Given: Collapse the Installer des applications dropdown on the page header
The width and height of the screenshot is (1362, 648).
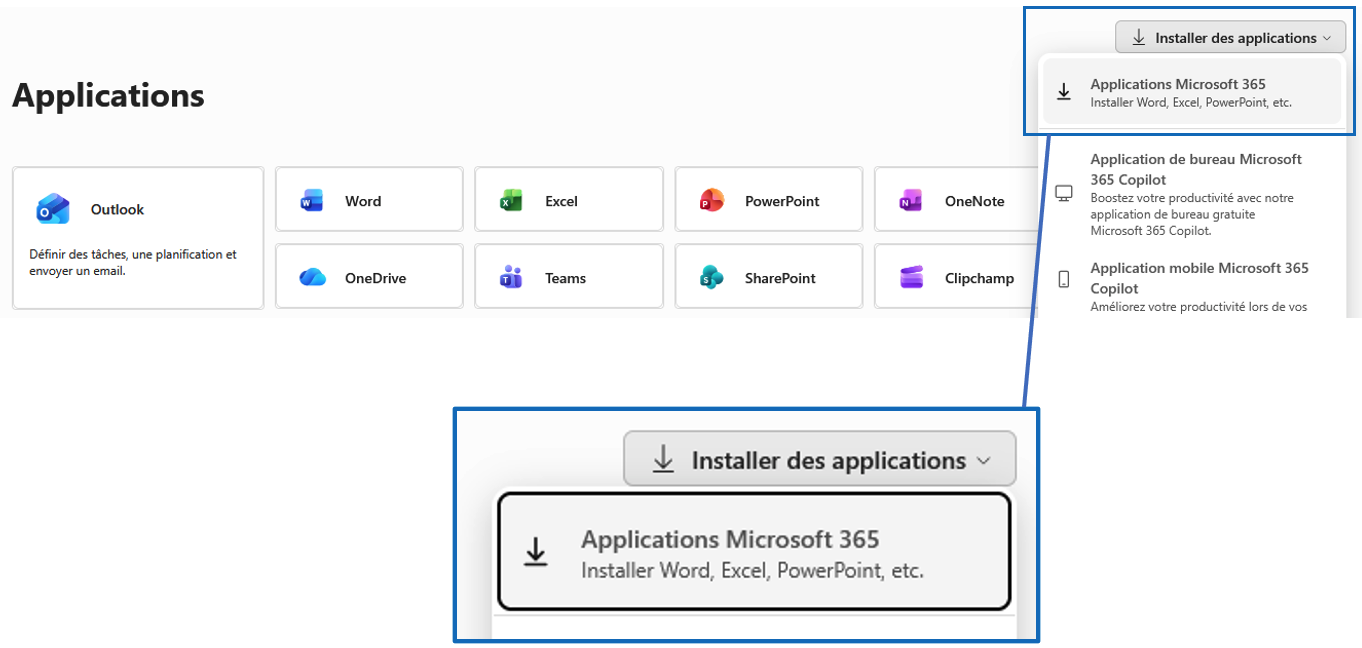Looking at the screenshot, I should 1231,38.
